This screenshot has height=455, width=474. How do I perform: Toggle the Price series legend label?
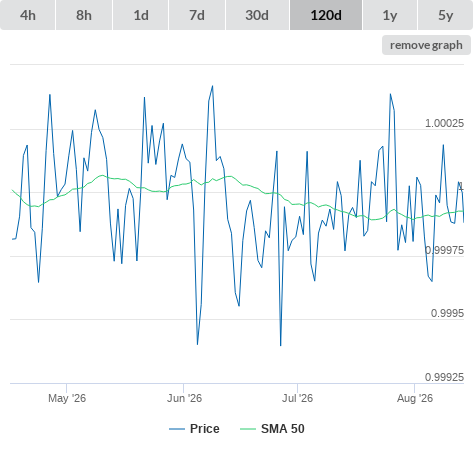point(205,429)
